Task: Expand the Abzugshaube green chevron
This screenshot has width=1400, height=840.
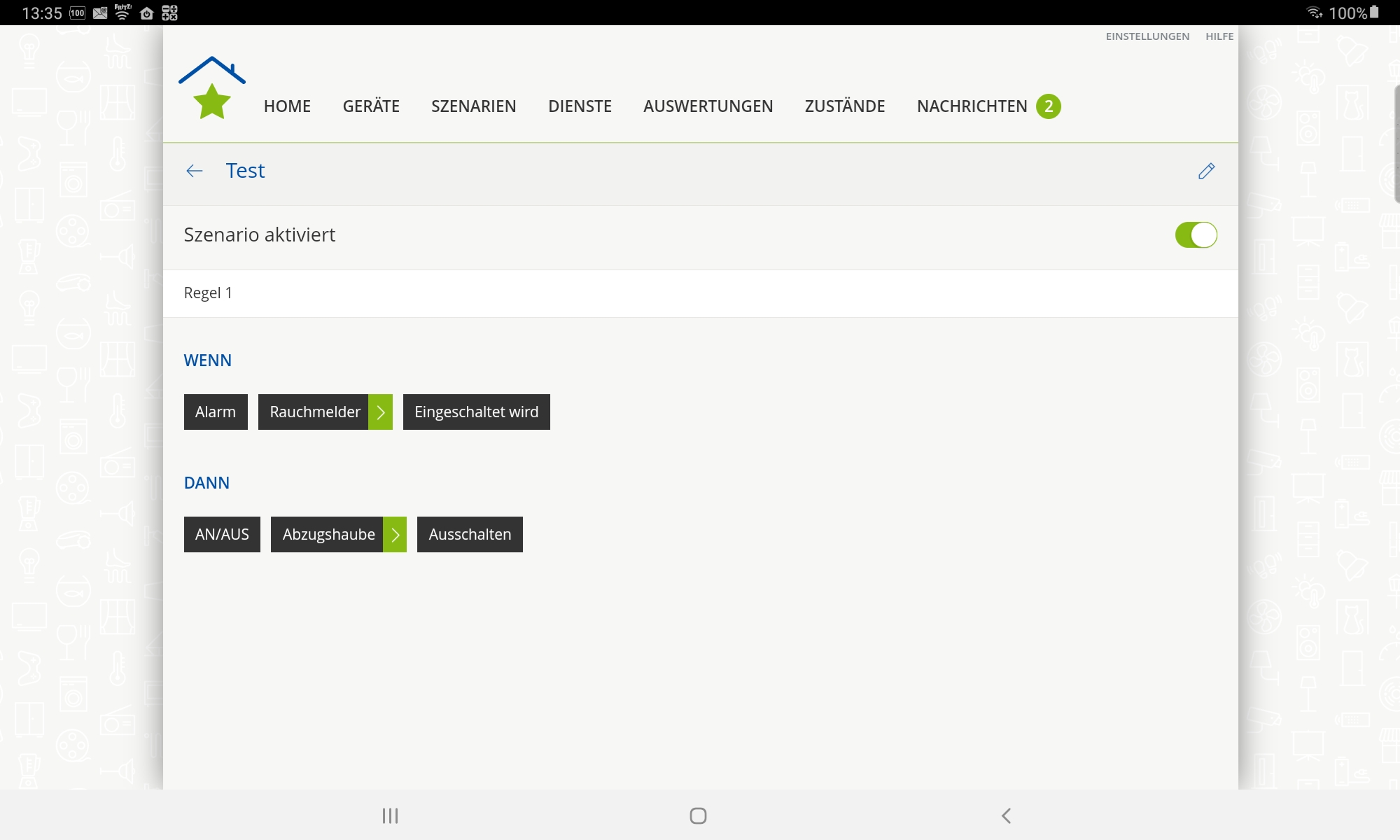Action: 395,535
